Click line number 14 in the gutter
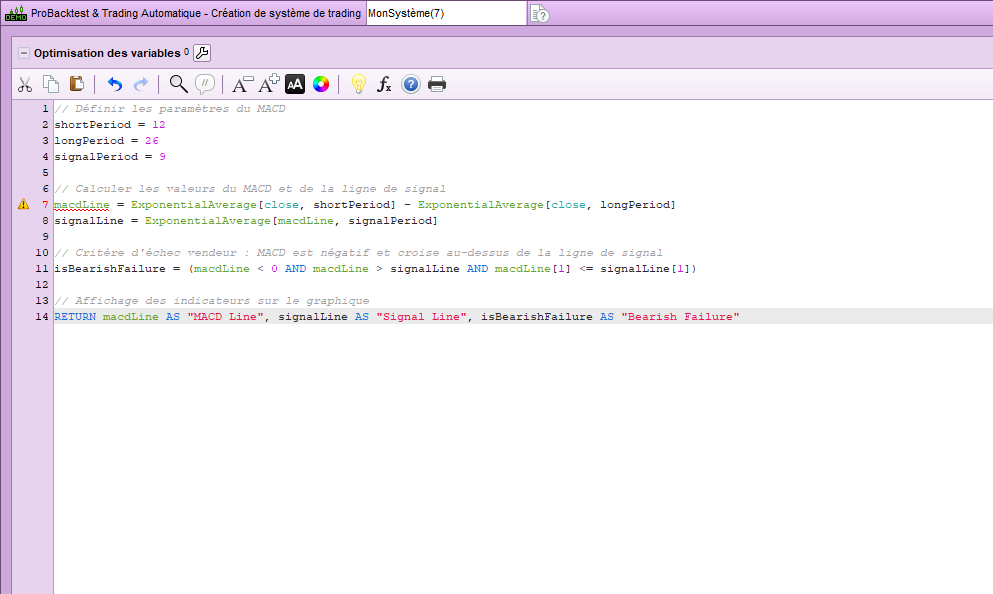Screen dimensions: 993x594 (42, 317)
